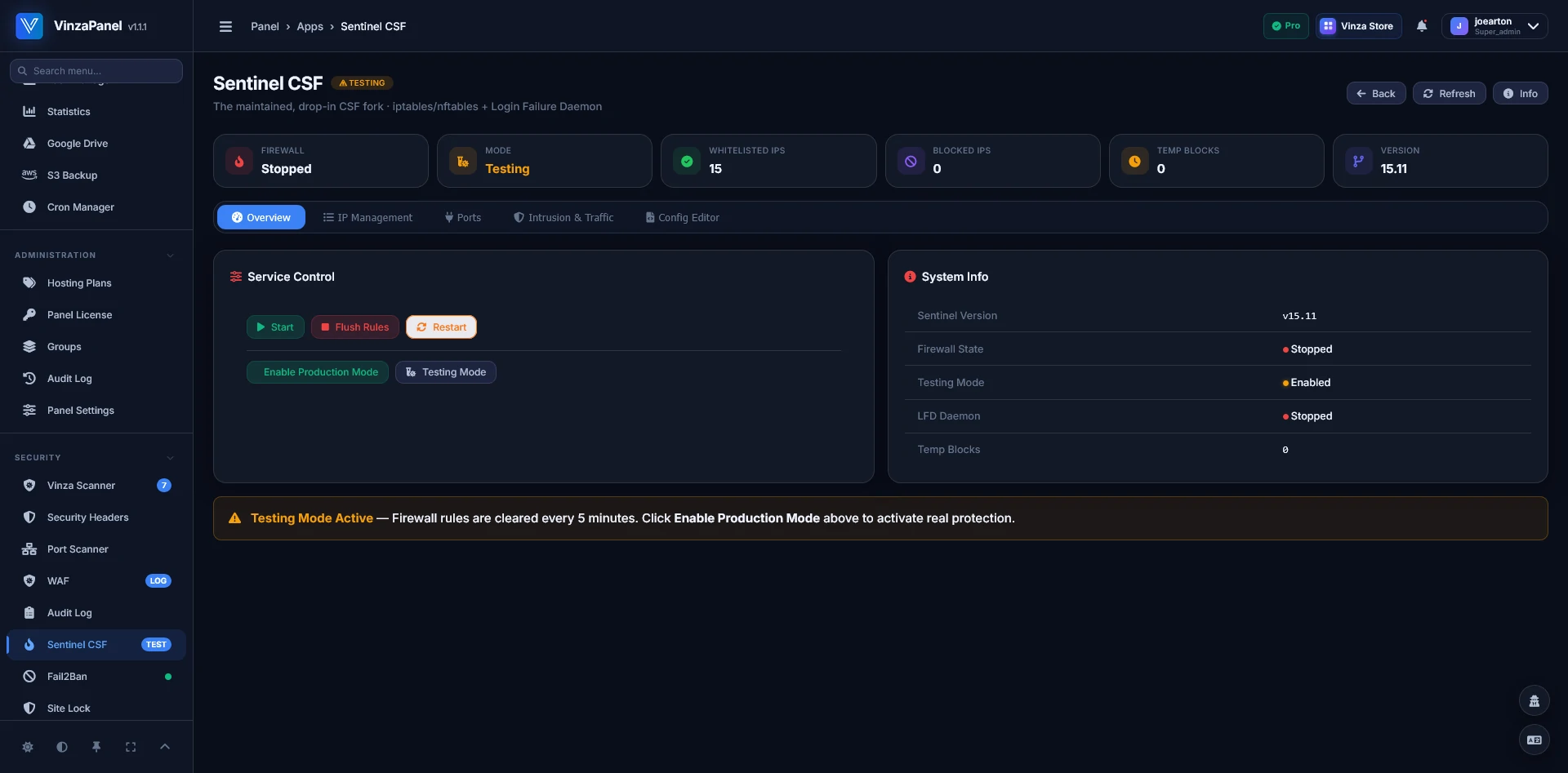Viewport: 1568px width, 773px height.
Task: Click the Vinza Scanner shield icon
Action: click(29, 486)
